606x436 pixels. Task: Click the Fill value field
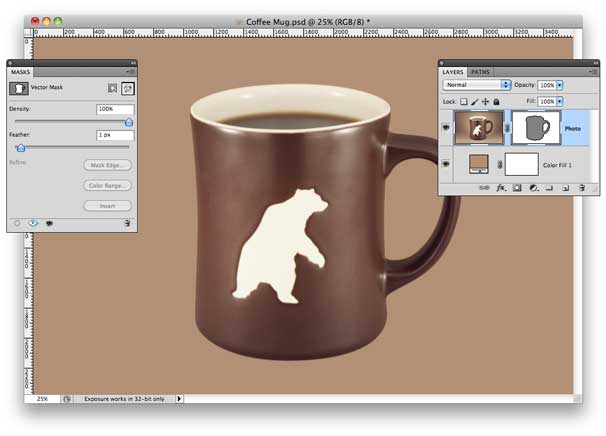pyautogui.click(x=547, y=102)
